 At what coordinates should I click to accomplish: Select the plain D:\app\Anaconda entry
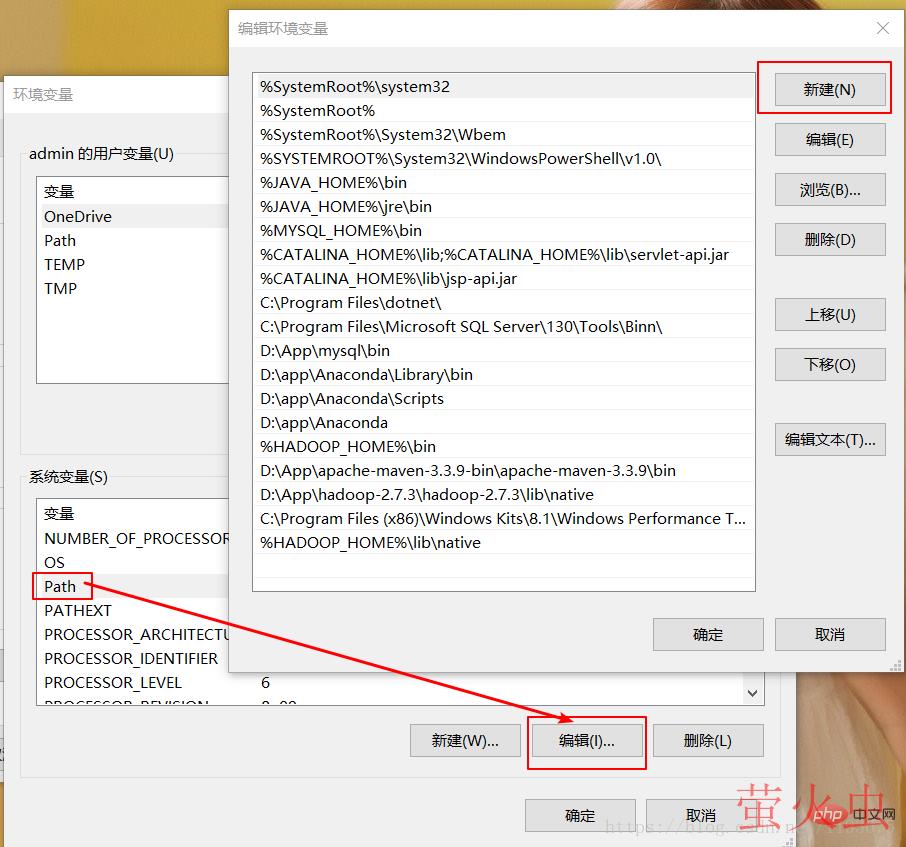(x=504, y=422)
